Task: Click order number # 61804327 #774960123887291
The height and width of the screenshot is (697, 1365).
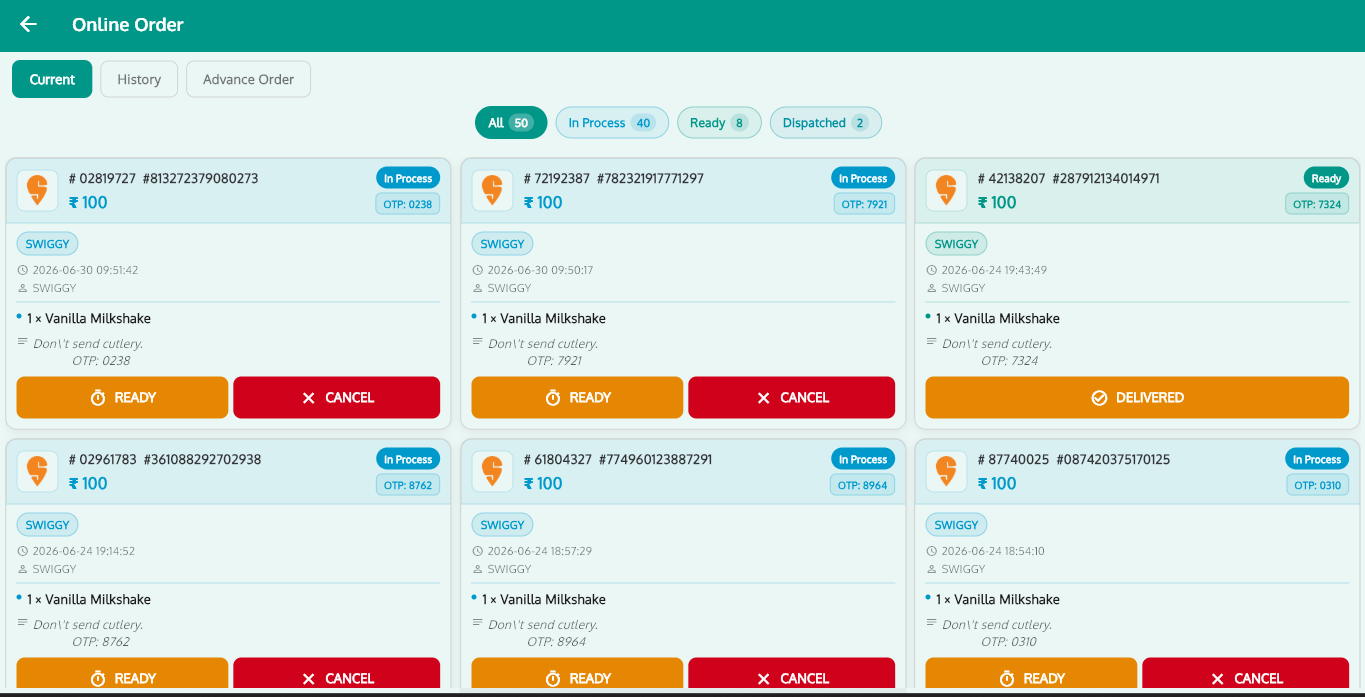Action: point(618,459)
